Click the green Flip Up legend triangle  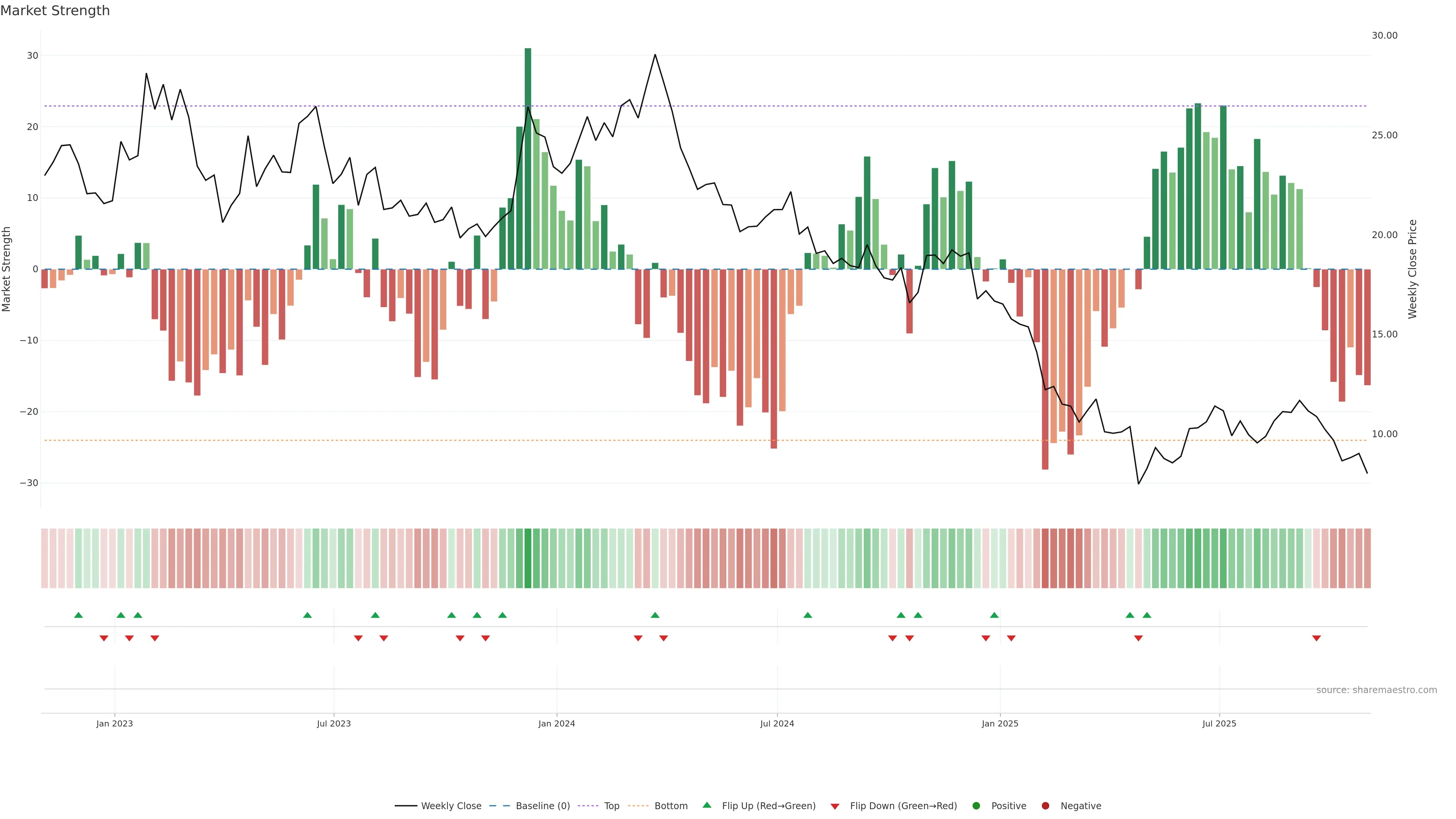point(706,805)
